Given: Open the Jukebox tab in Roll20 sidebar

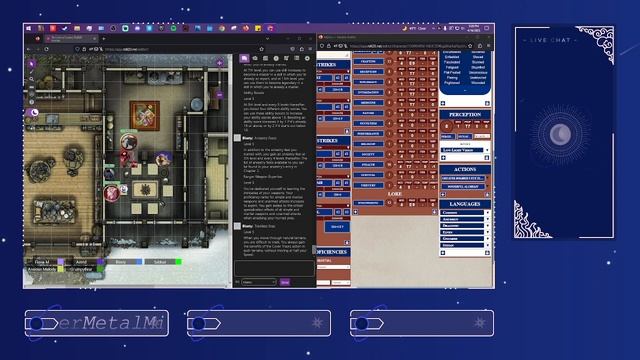Looking at the screenshot, I should [286, 58].
